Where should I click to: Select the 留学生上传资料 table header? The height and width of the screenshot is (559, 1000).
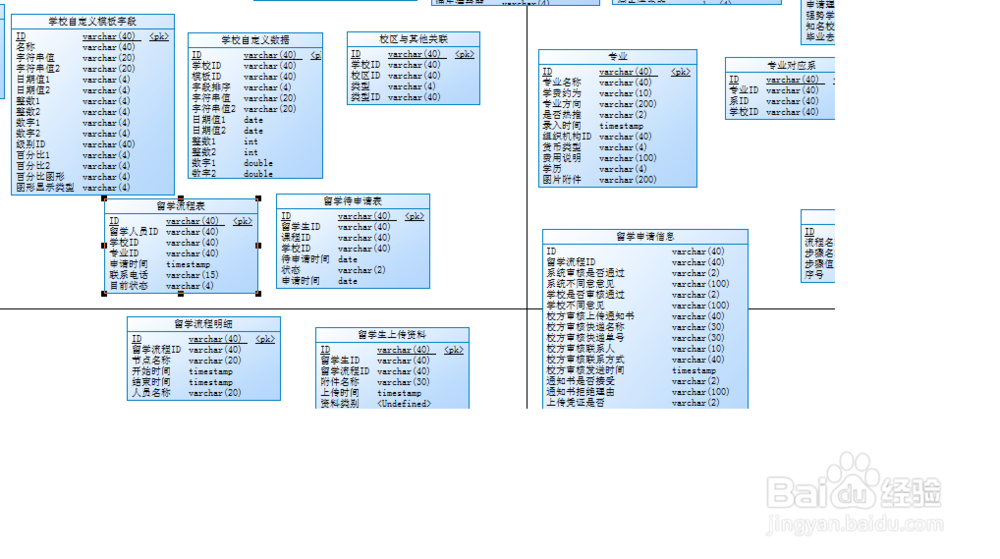[x=392, y=334]
